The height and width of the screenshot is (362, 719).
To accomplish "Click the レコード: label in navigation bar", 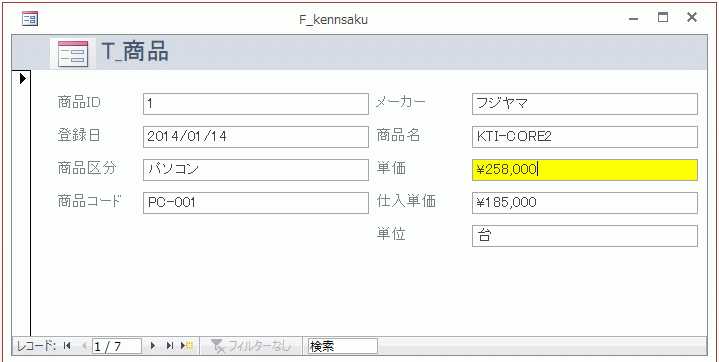I will pos(36,346).
